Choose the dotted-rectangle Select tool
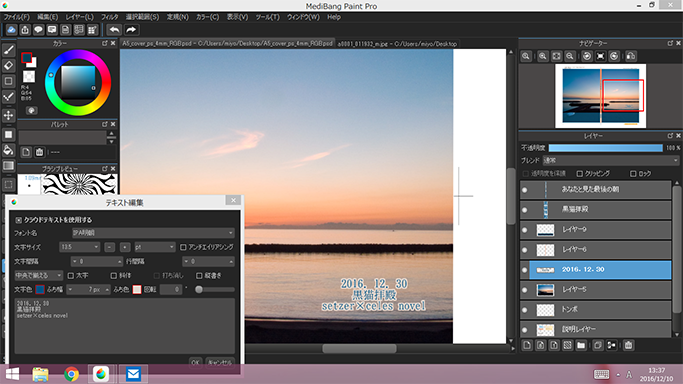This screenshot has height=384, width=683. pos(8,184)
